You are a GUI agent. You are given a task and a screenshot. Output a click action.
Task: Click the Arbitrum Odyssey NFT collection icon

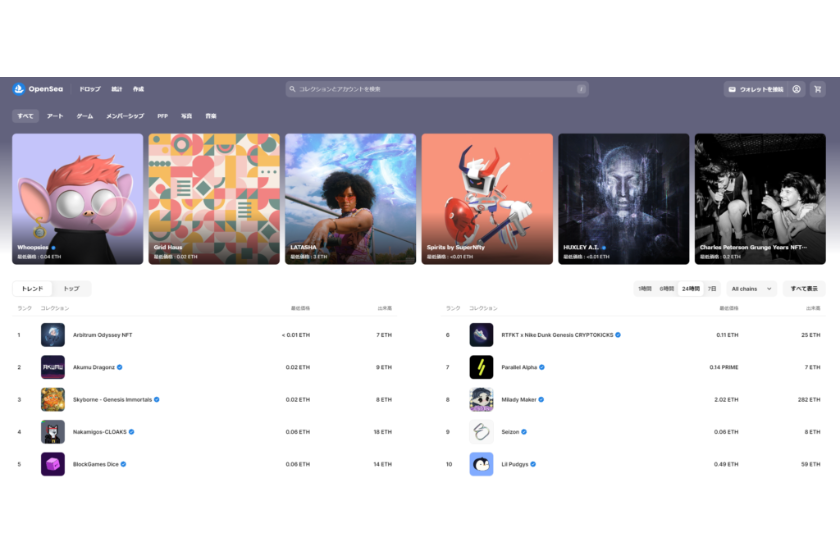[52, 335]
